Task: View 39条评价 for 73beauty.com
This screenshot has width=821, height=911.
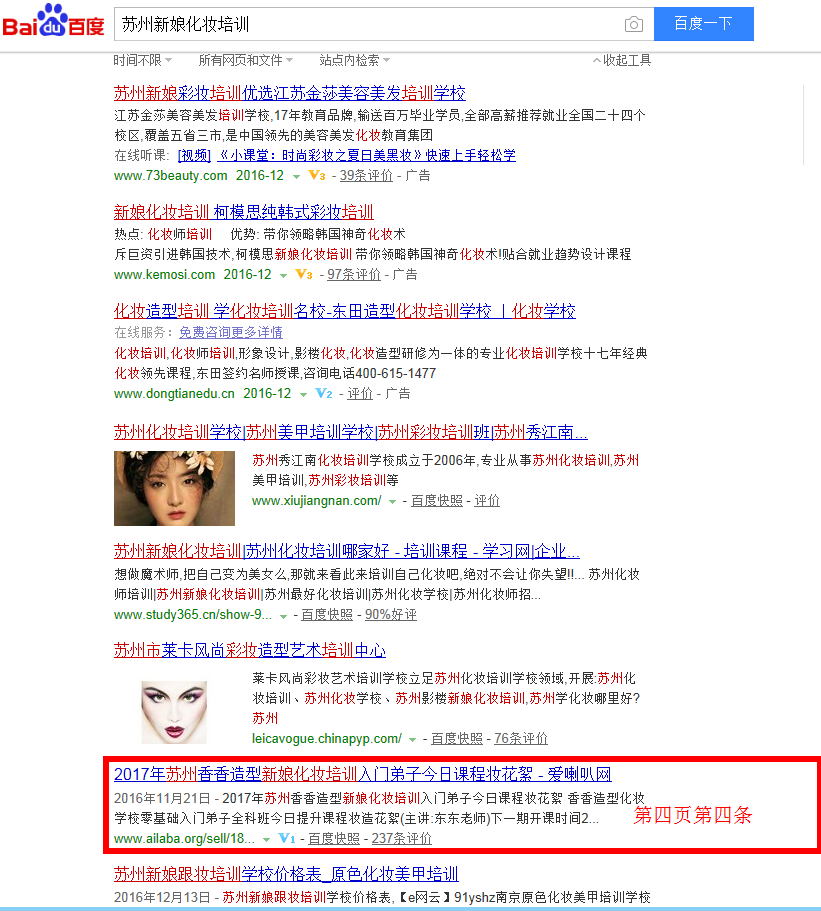Action: (x=366, y=175)
